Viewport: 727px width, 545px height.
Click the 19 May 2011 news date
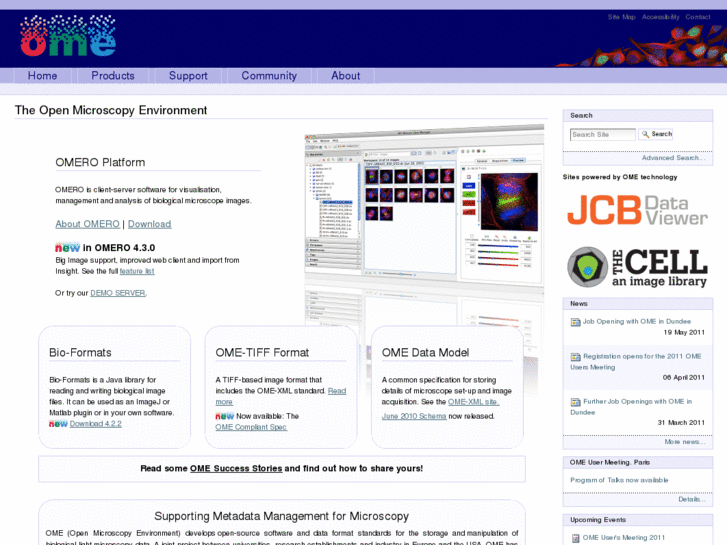pyautogui.click(x=684, y=333)
